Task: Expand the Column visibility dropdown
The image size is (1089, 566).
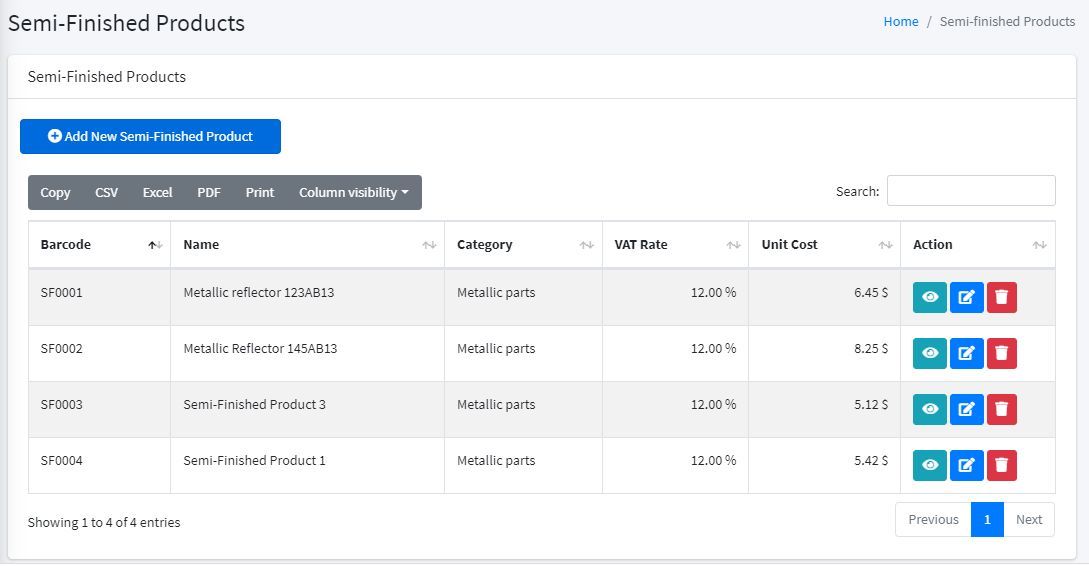Action: [x=353, y=193]
